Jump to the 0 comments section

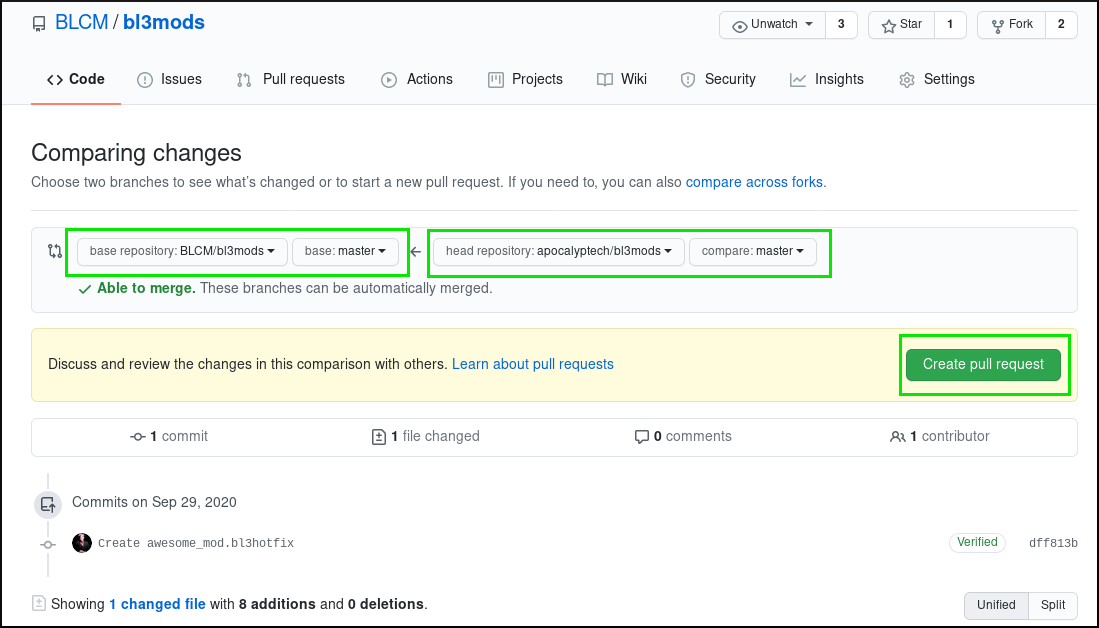pyautogui.click(x=683, y=437)
